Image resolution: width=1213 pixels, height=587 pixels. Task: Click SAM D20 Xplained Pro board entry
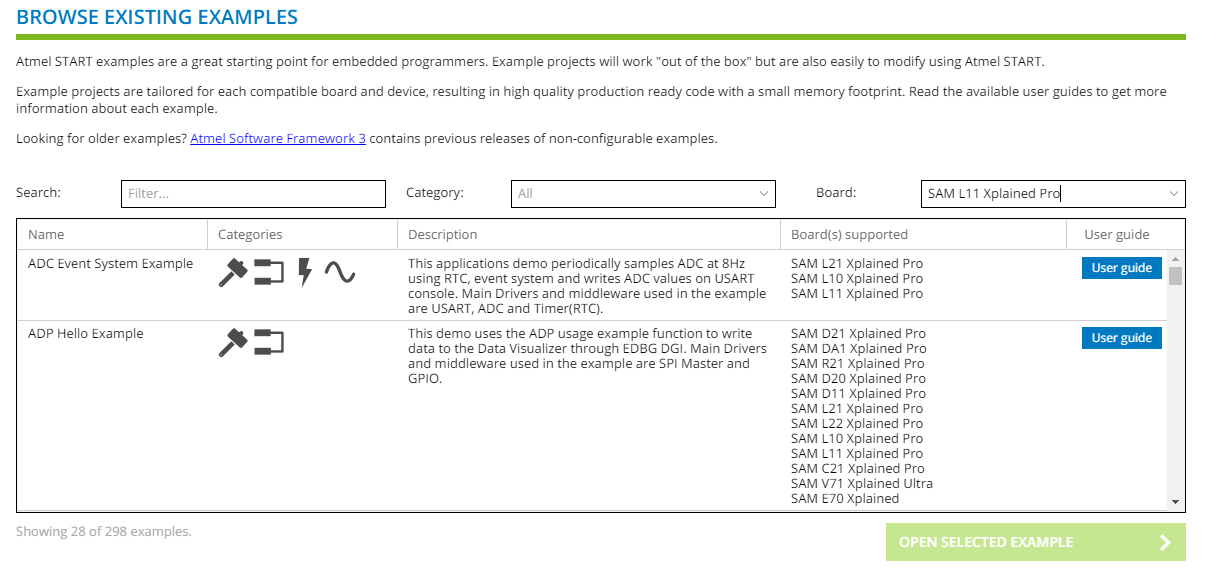(x=858, y=379)
